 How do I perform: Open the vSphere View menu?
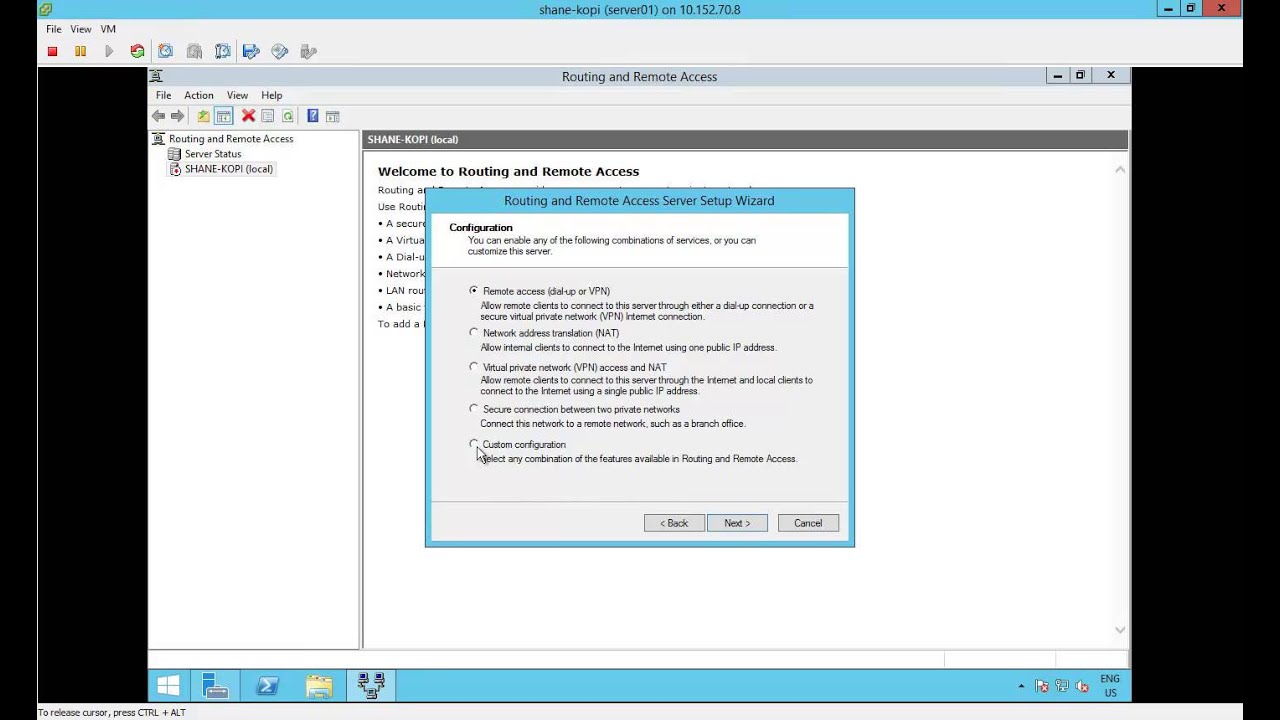pos(81,29)
